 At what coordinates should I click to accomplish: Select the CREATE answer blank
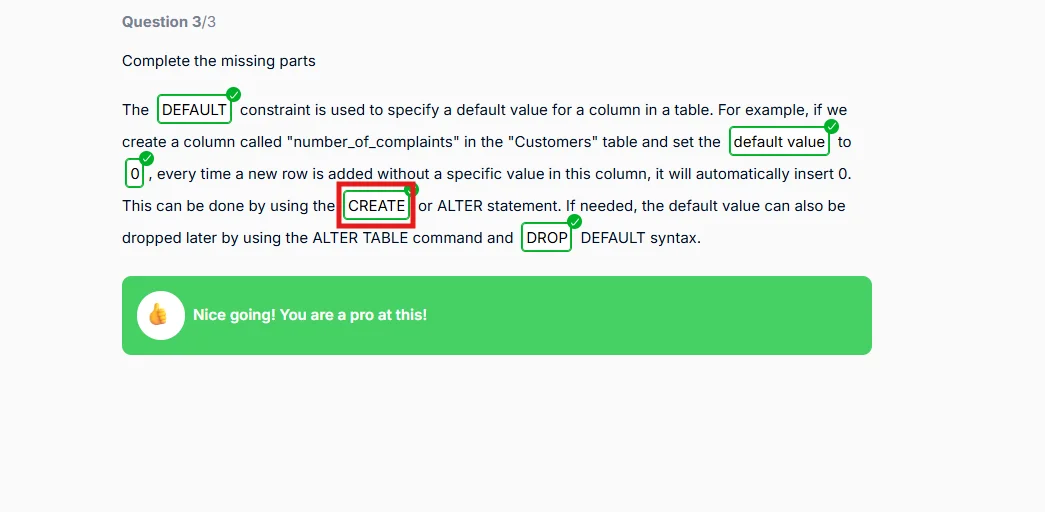tap(376, 206)
